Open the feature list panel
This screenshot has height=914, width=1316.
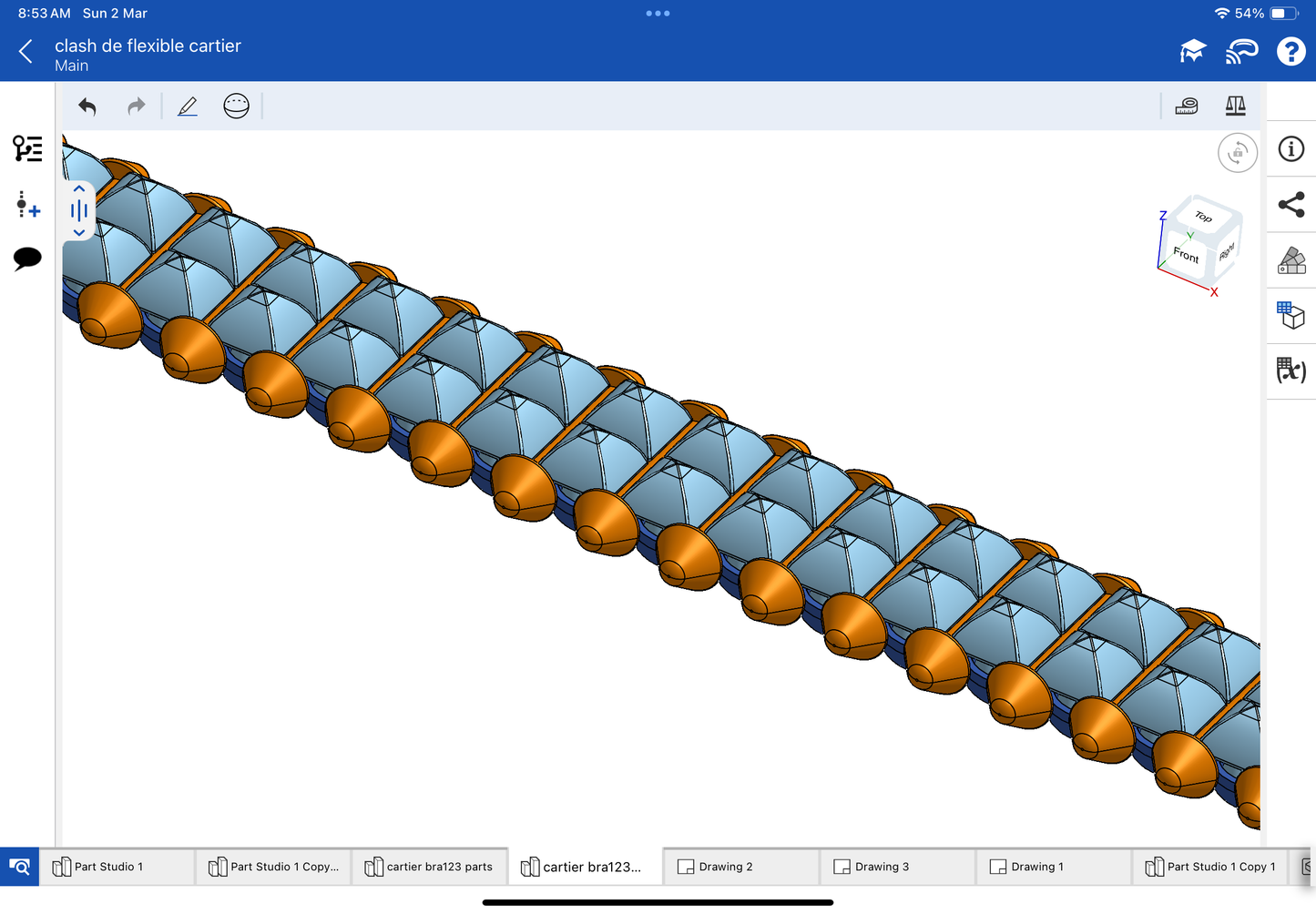(x=27, y=148)
